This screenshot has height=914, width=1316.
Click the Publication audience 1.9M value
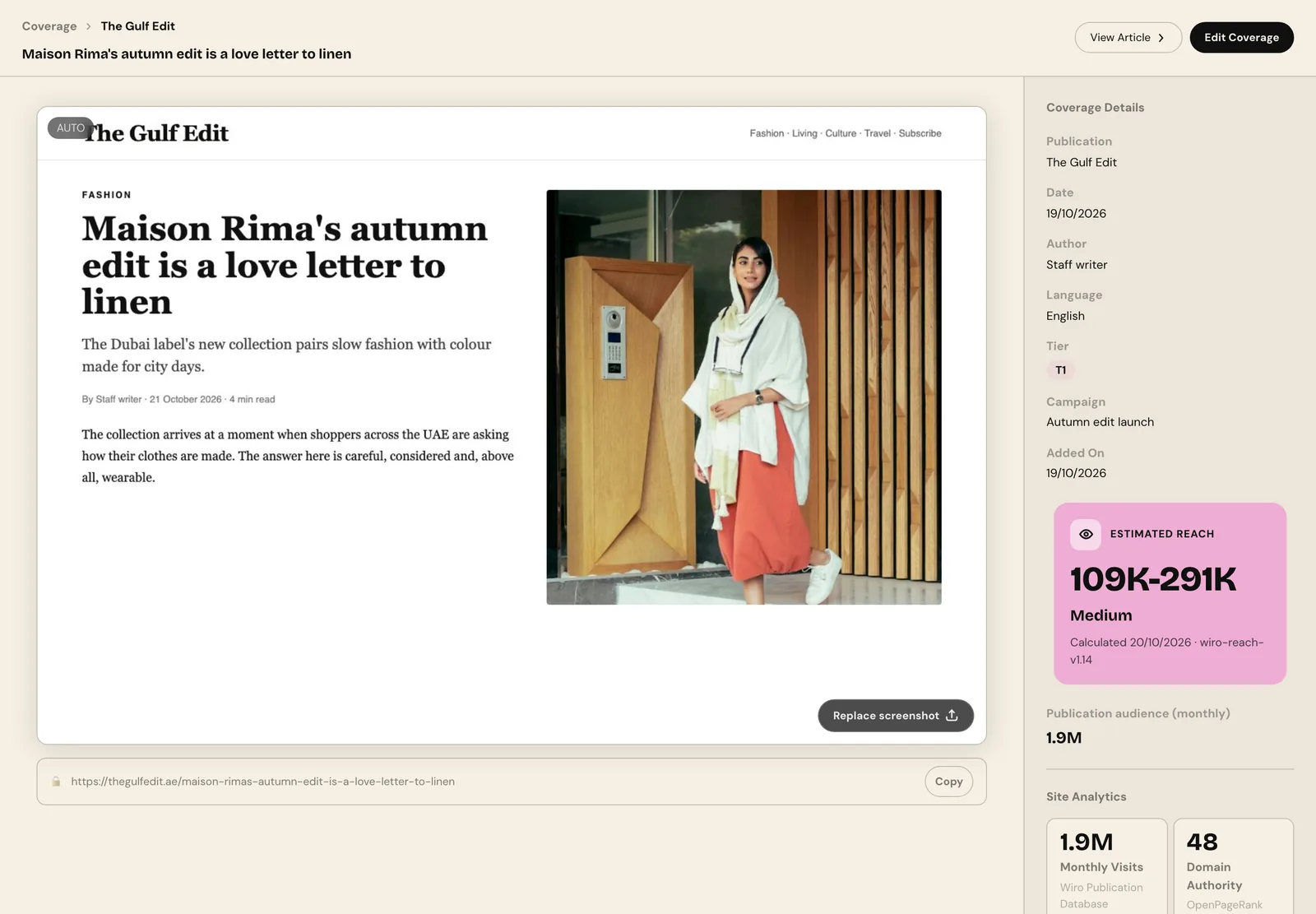pos(1063,738)
